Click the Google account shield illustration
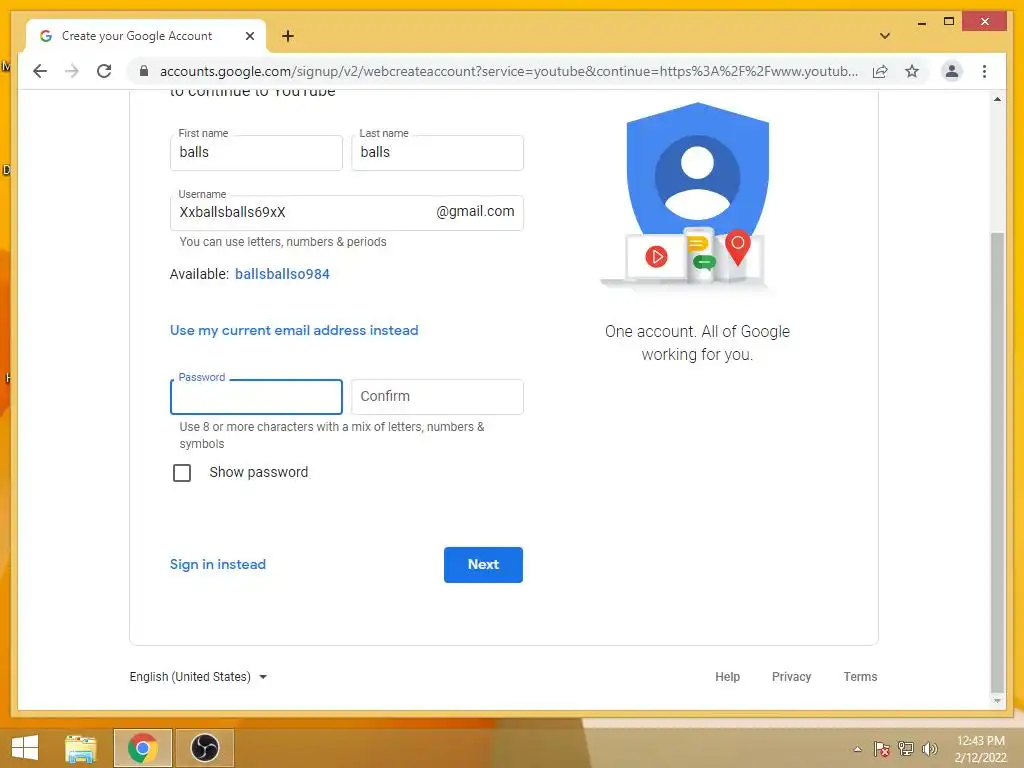Viewport: 1024px width, 768px height. (697, 195)
